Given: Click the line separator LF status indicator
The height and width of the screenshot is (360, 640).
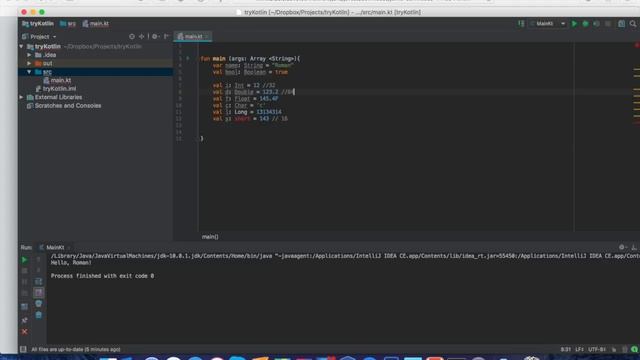Looking at the screenshot, I should (579, 349).
